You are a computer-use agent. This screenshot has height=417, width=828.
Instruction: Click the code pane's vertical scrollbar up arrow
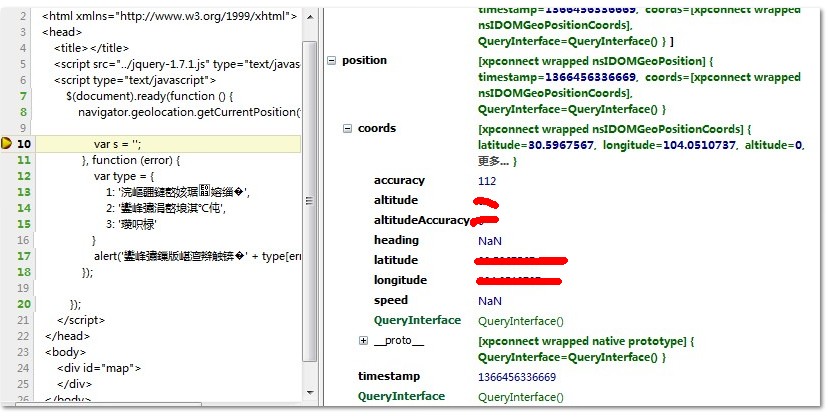pos(310,17)
